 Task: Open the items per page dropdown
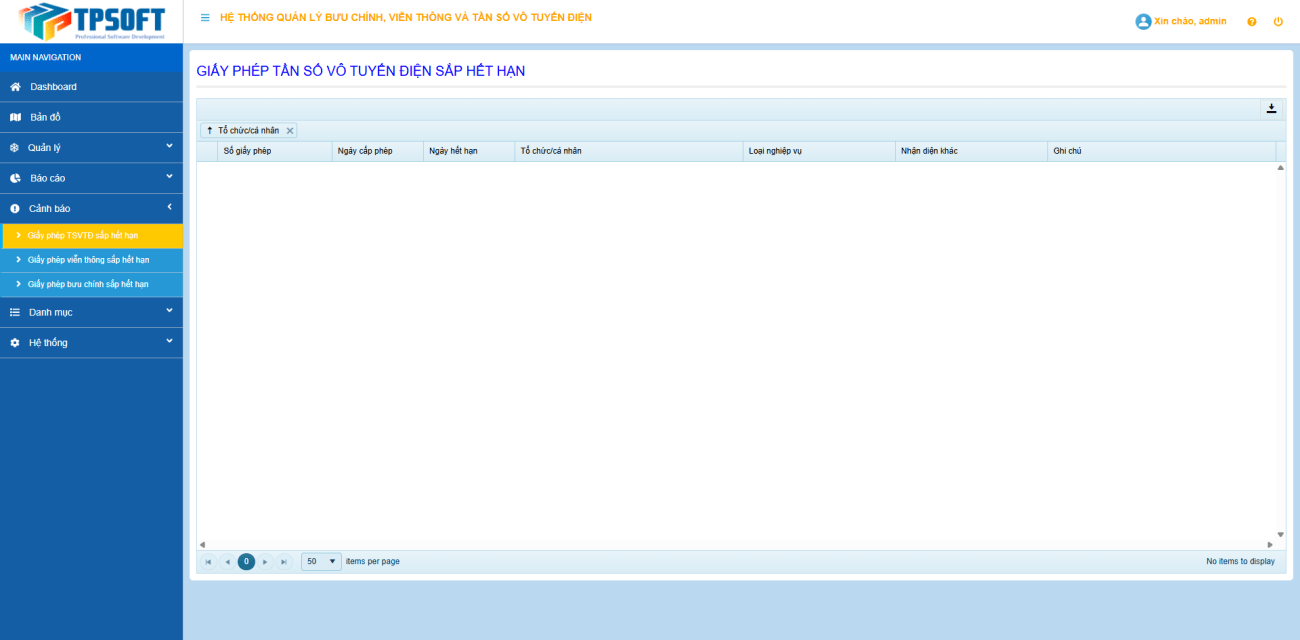pyautogui.click(x=321, y=562)
